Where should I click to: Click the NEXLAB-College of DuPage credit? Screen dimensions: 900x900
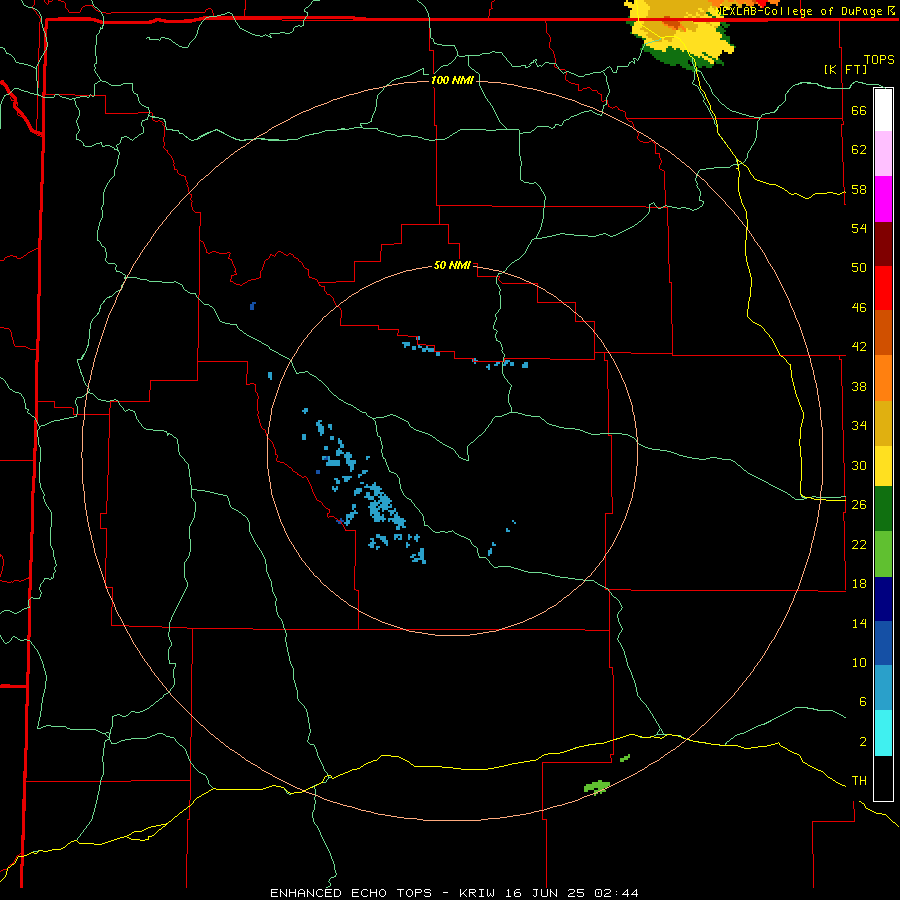[x=806, y=11]
